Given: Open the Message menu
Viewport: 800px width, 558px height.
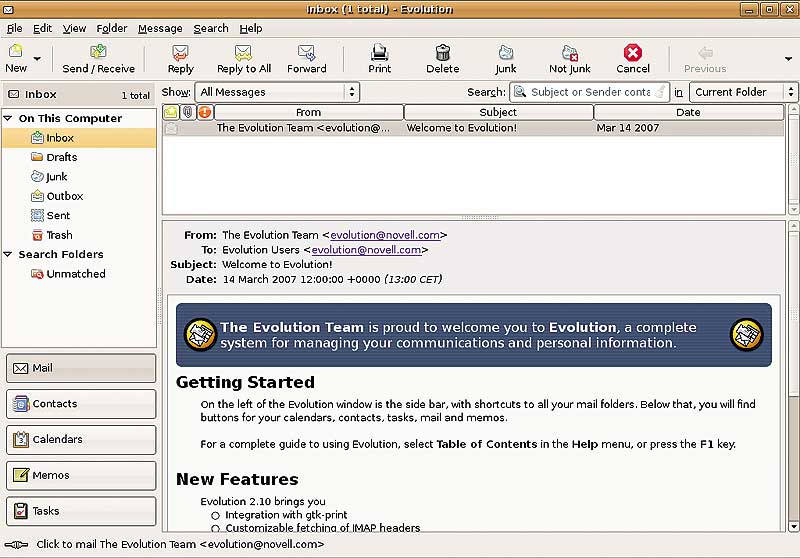Looking at the screenshot, I should (160, 29).
